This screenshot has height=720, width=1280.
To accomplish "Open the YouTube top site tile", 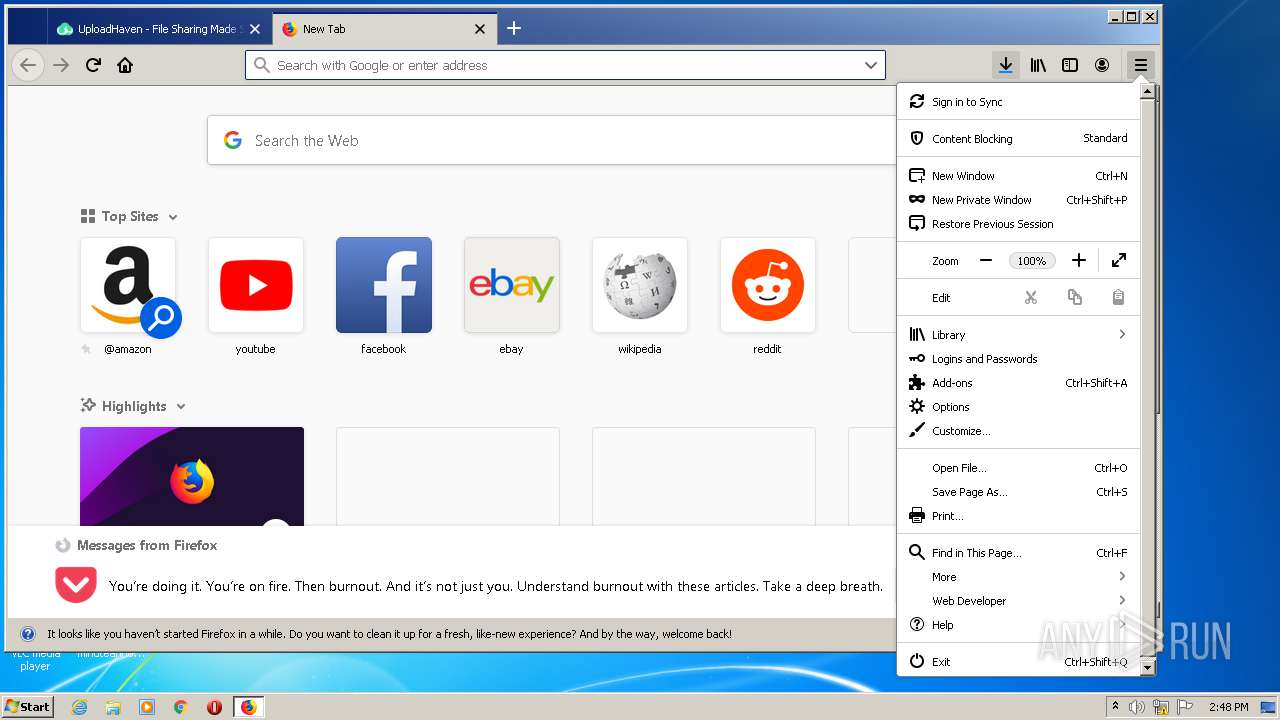I will pos(256,285).
